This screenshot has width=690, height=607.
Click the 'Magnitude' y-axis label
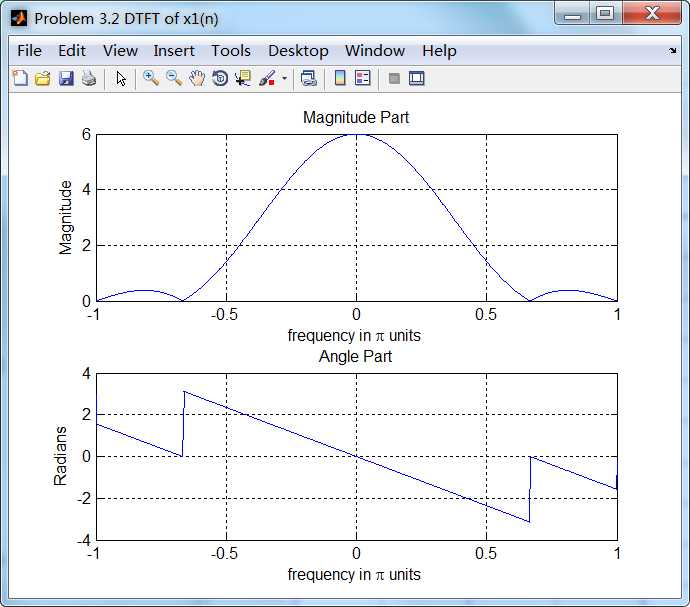coord(65,217)
